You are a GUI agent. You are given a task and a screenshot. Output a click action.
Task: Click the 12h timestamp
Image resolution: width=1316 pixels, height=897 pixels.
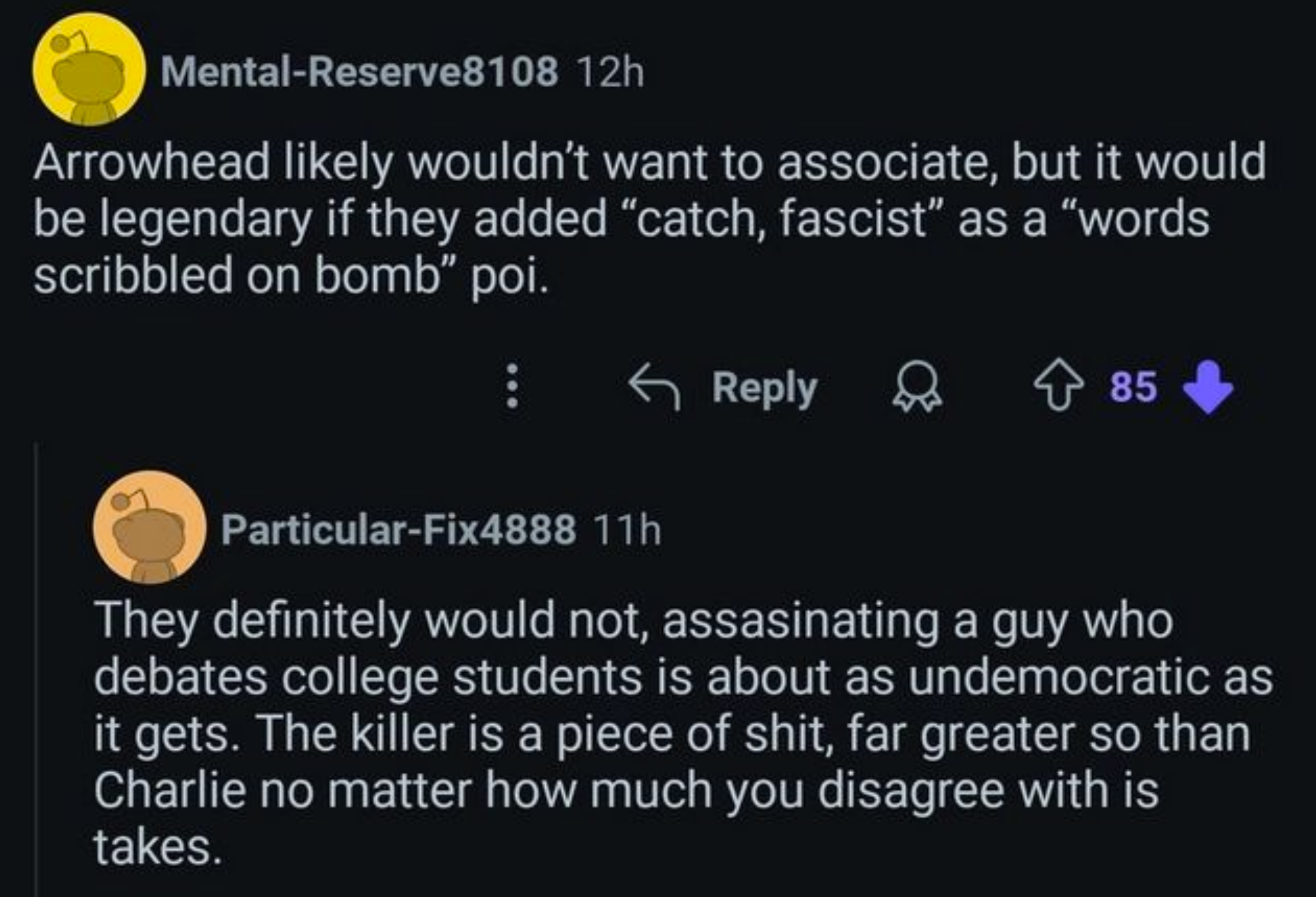[611, 72]
